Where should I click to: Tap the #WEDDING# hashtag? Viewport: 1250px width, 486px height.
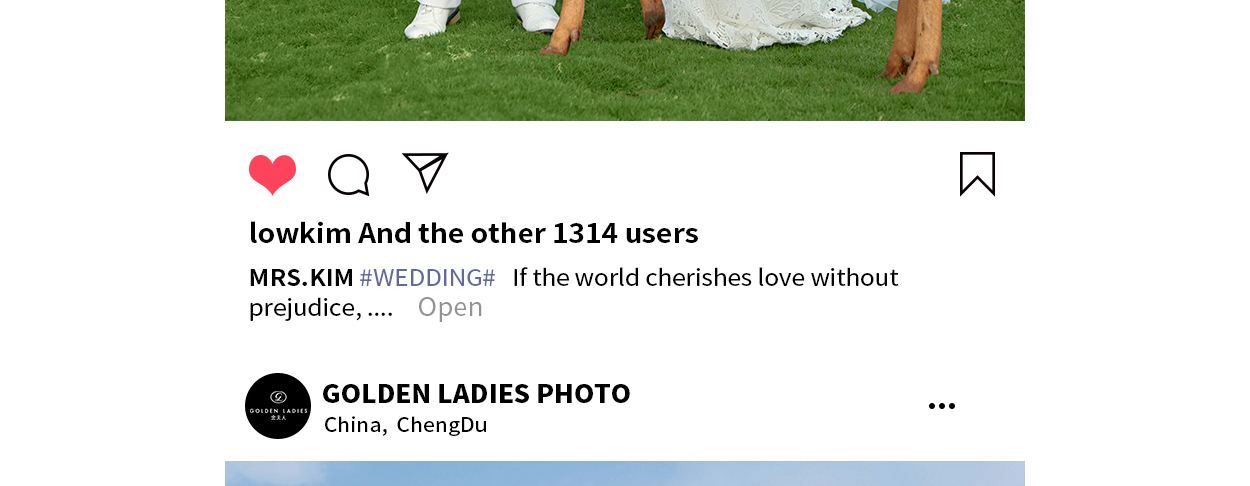click(x=427, y=277)
